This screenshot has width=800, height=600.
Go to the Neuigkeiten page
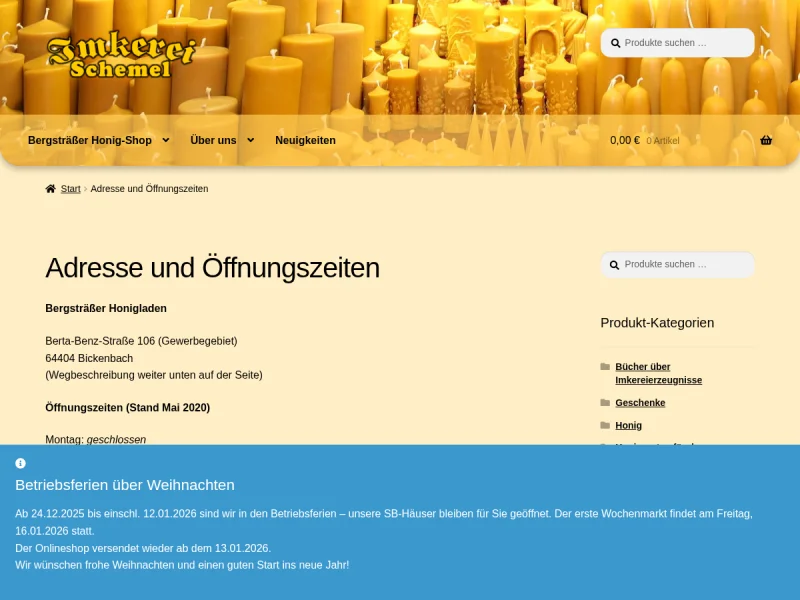(x=305, y=140)
